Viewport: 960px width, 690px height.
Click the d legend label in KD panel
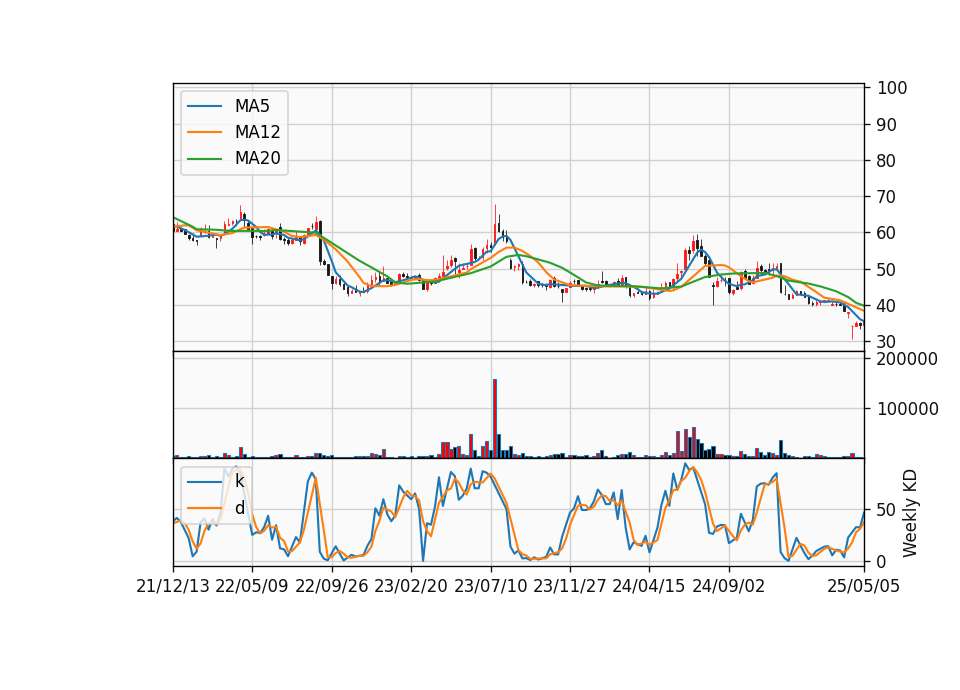pos(239,508)
